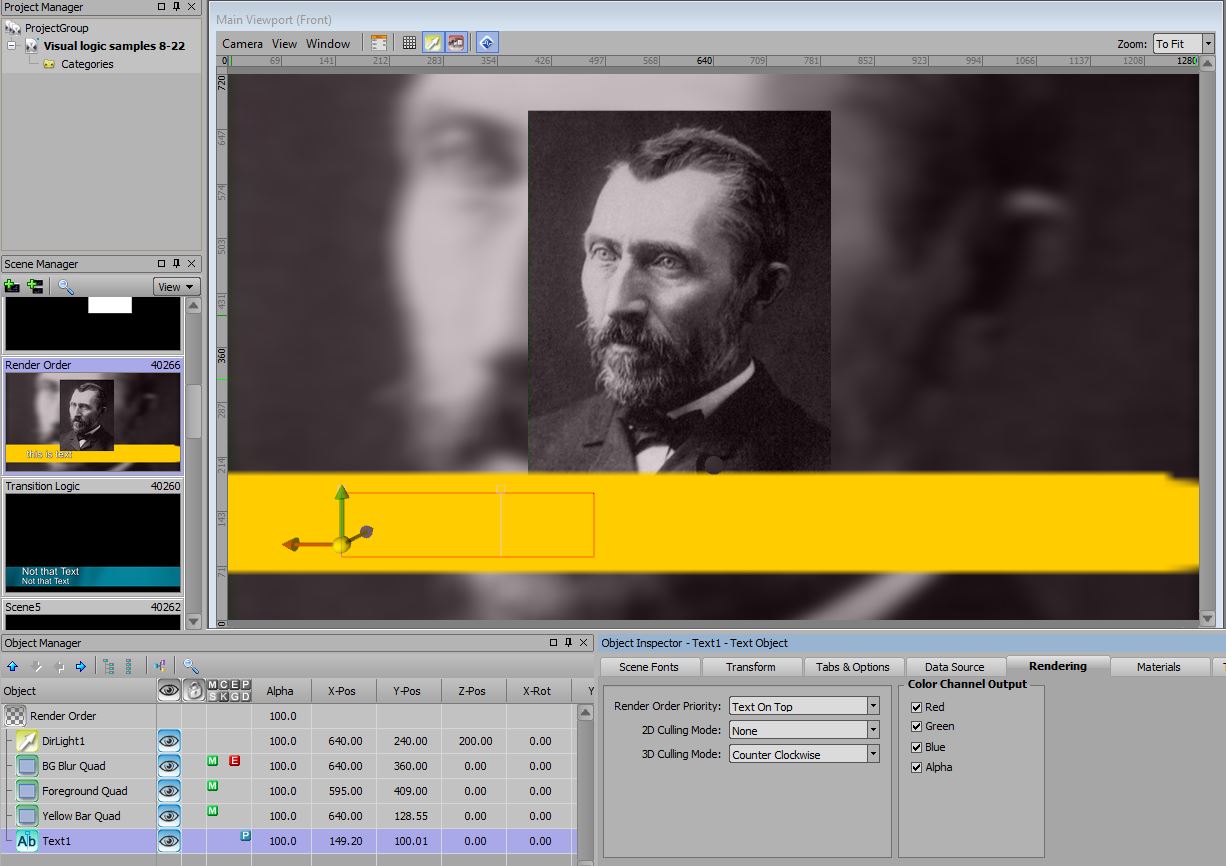Click the magnifier search icon in Object Manager
The height and width of the screenshot is (866, 1226).
point(190,666)
